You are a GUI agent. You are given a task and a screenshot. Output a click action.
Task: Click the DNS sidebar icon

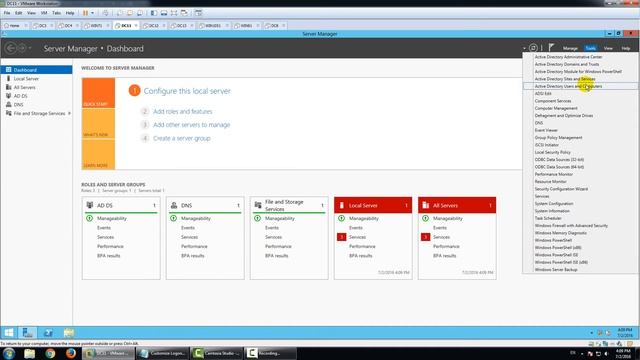click(x=8, y=104)
